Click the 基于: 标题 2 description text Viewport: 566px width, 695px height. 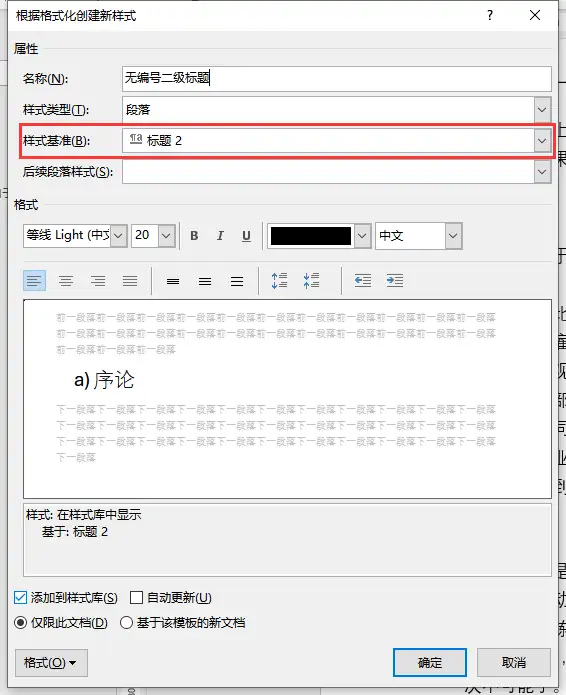pos(74,532)
